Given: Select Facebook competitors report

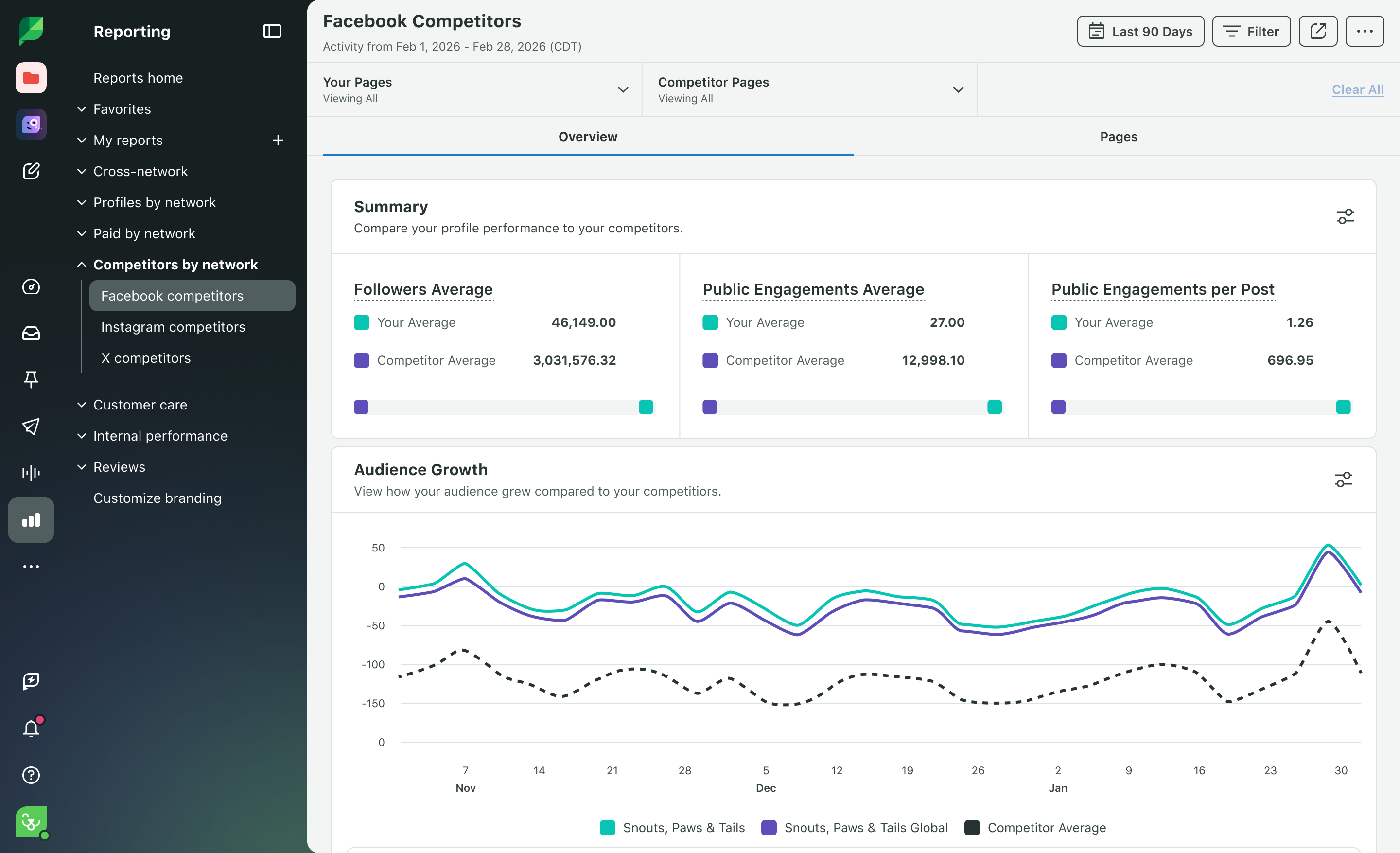Looking at the screenshot, I should click(192, 296).
